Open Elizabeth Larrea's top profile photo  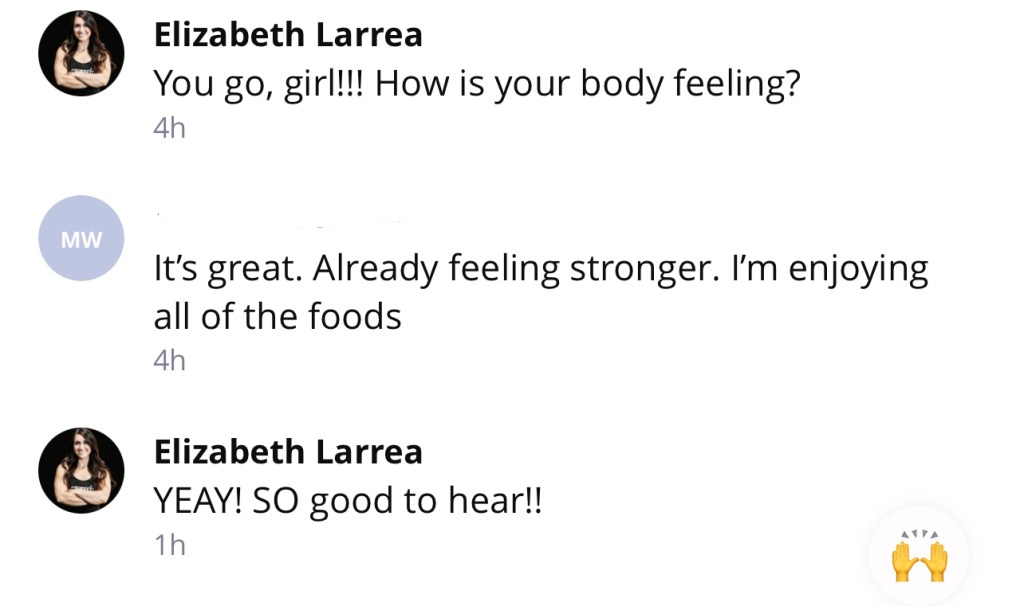coord(81,53)
